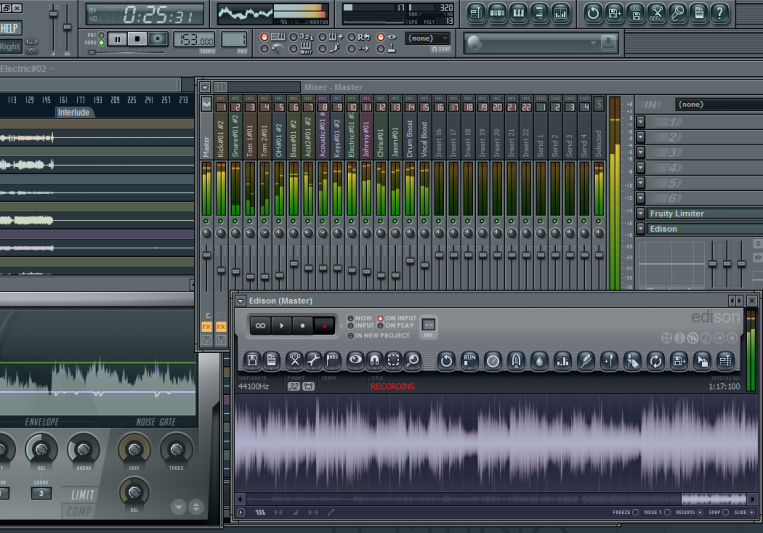Select Edison's NOW record option
The image size is (763, 533).
[x=360, y=318]
